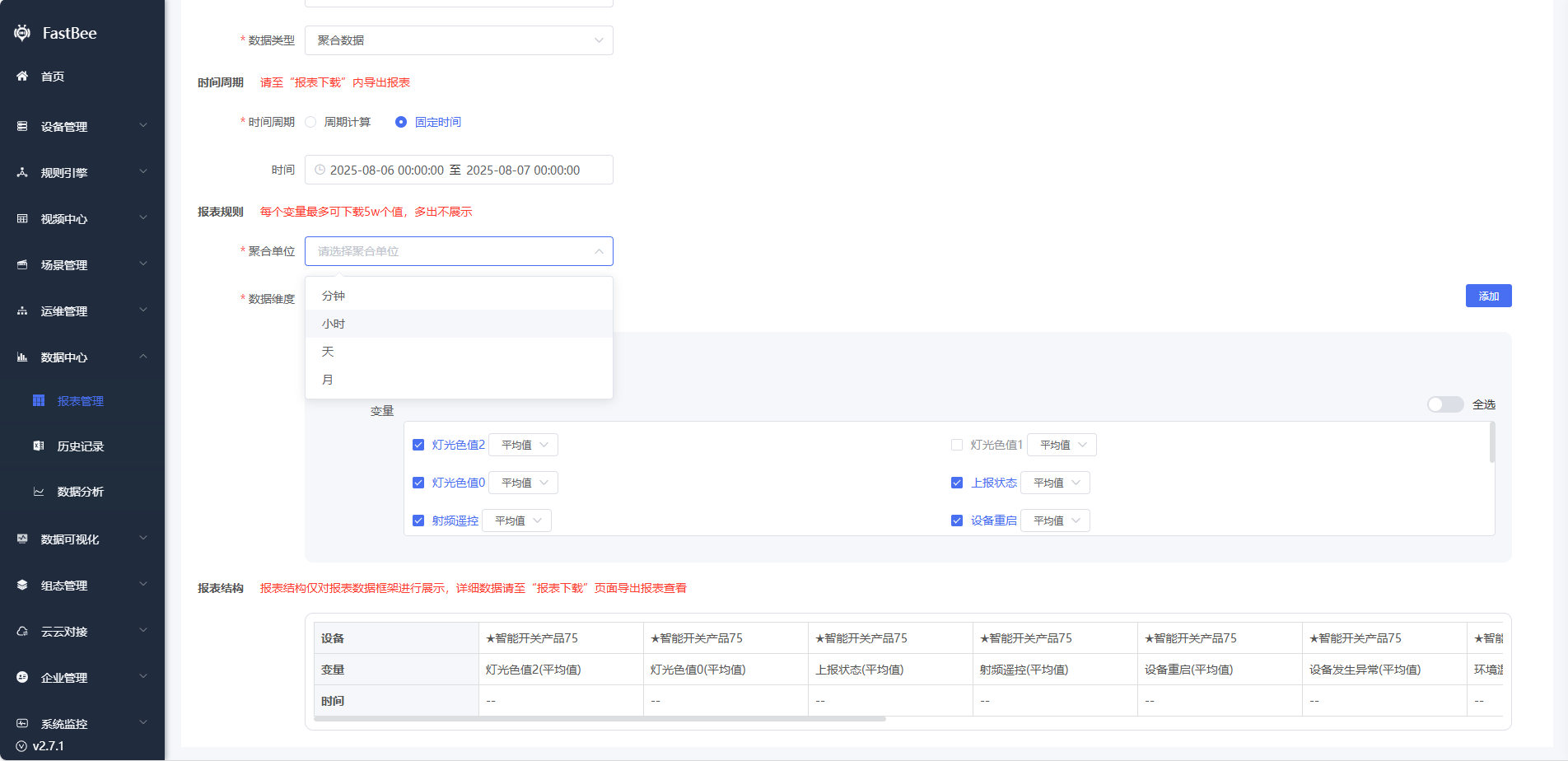Viewport: 1568px width, 761px height.
Task: Choose 小时 from the aggregation unit list
Action: click(x=334, y=324)
